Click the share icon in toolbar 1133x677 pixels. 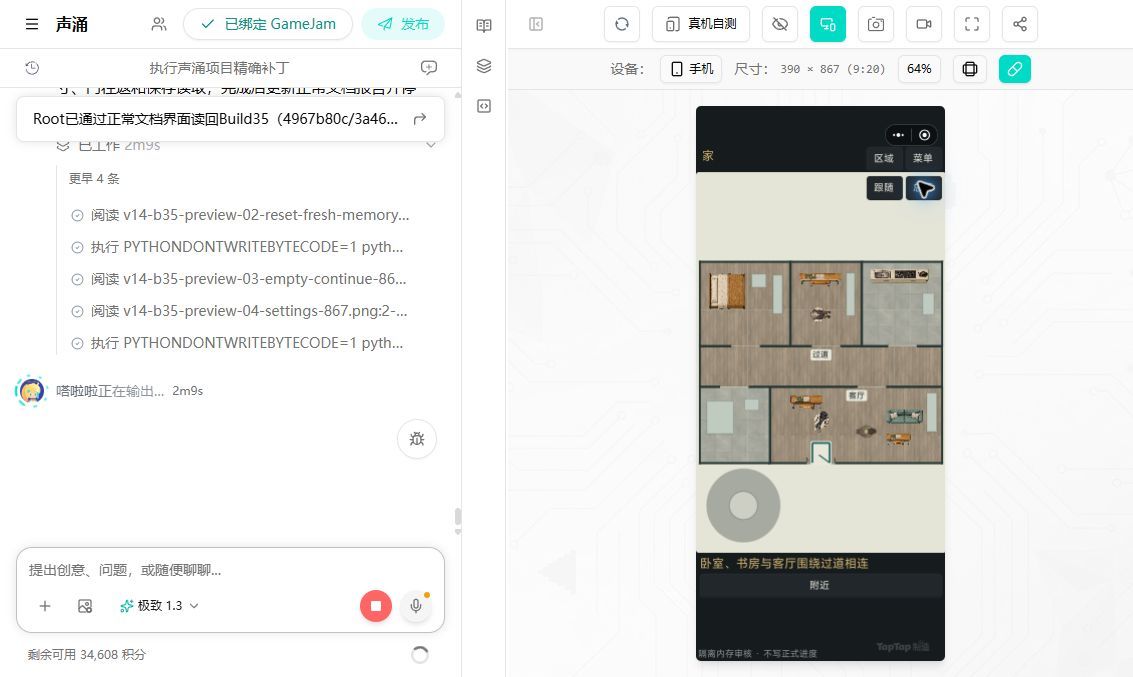(1020, 24)
